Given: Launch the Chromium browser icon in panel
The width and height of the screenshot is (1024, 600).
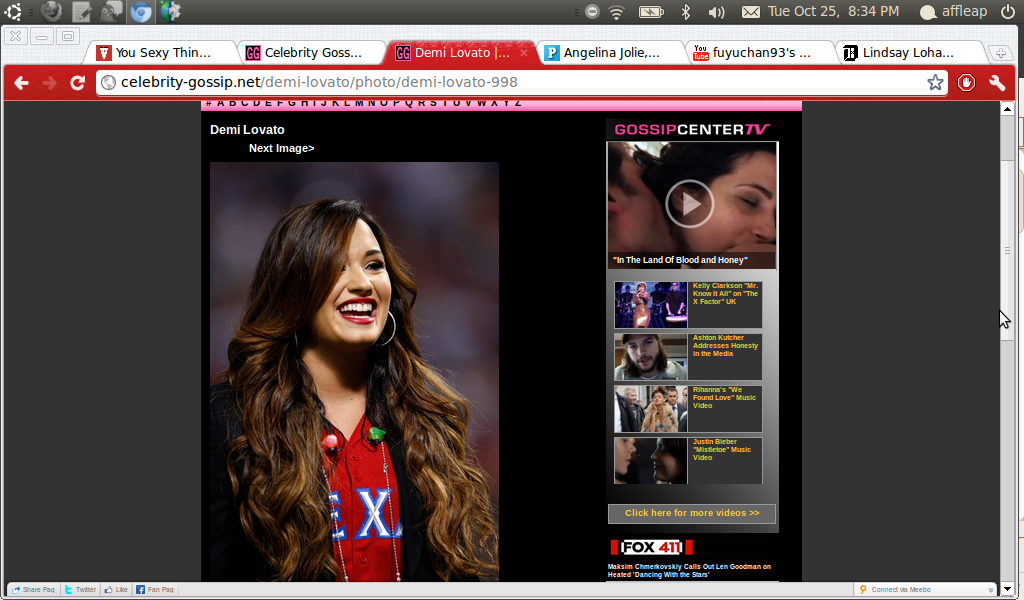Looking at the screenshot, I should click(140, 11).
